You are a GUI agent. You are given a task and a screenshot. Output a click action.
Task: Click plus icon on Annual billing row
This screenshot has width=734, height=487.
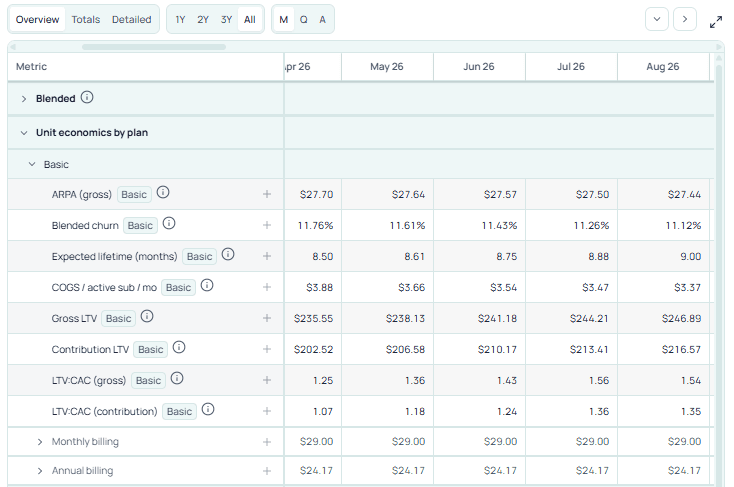pos(267,471)
